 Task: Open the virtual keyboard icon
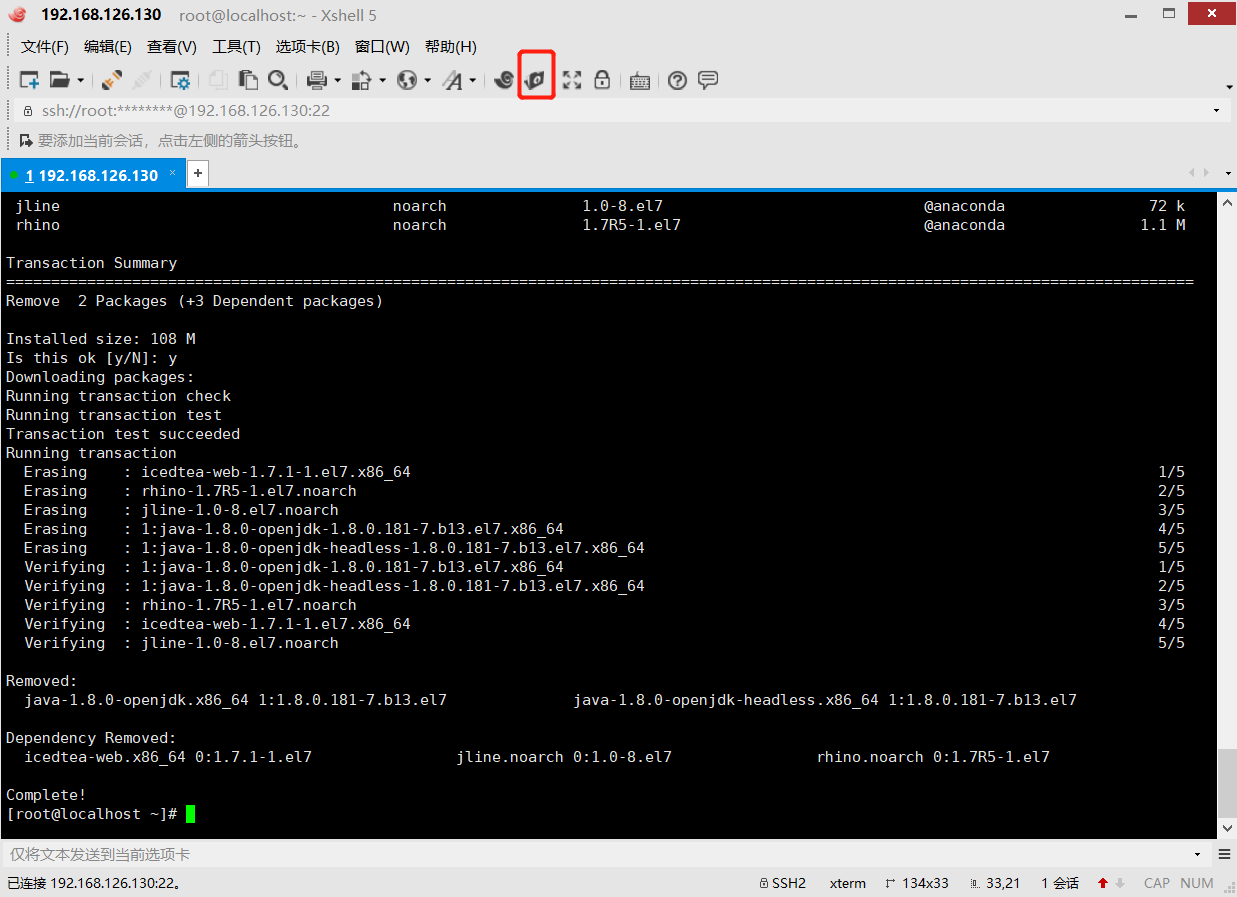pyautogui.click(x=641, y=82)
